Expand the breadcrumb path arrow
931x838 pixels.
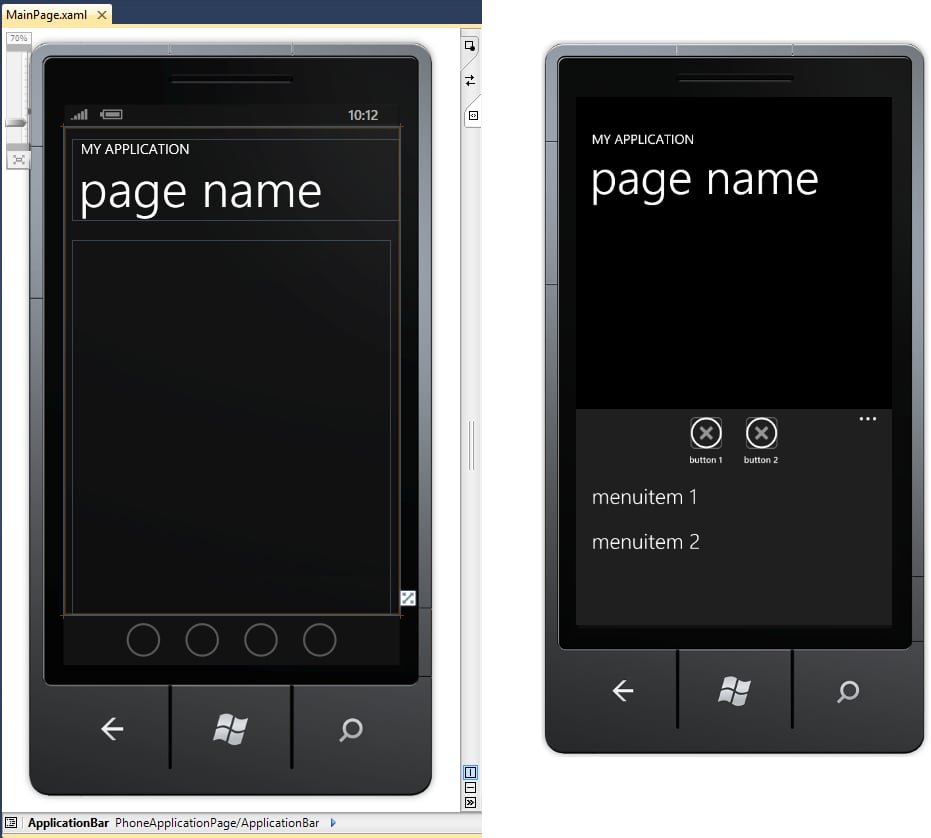click(333, 823)
